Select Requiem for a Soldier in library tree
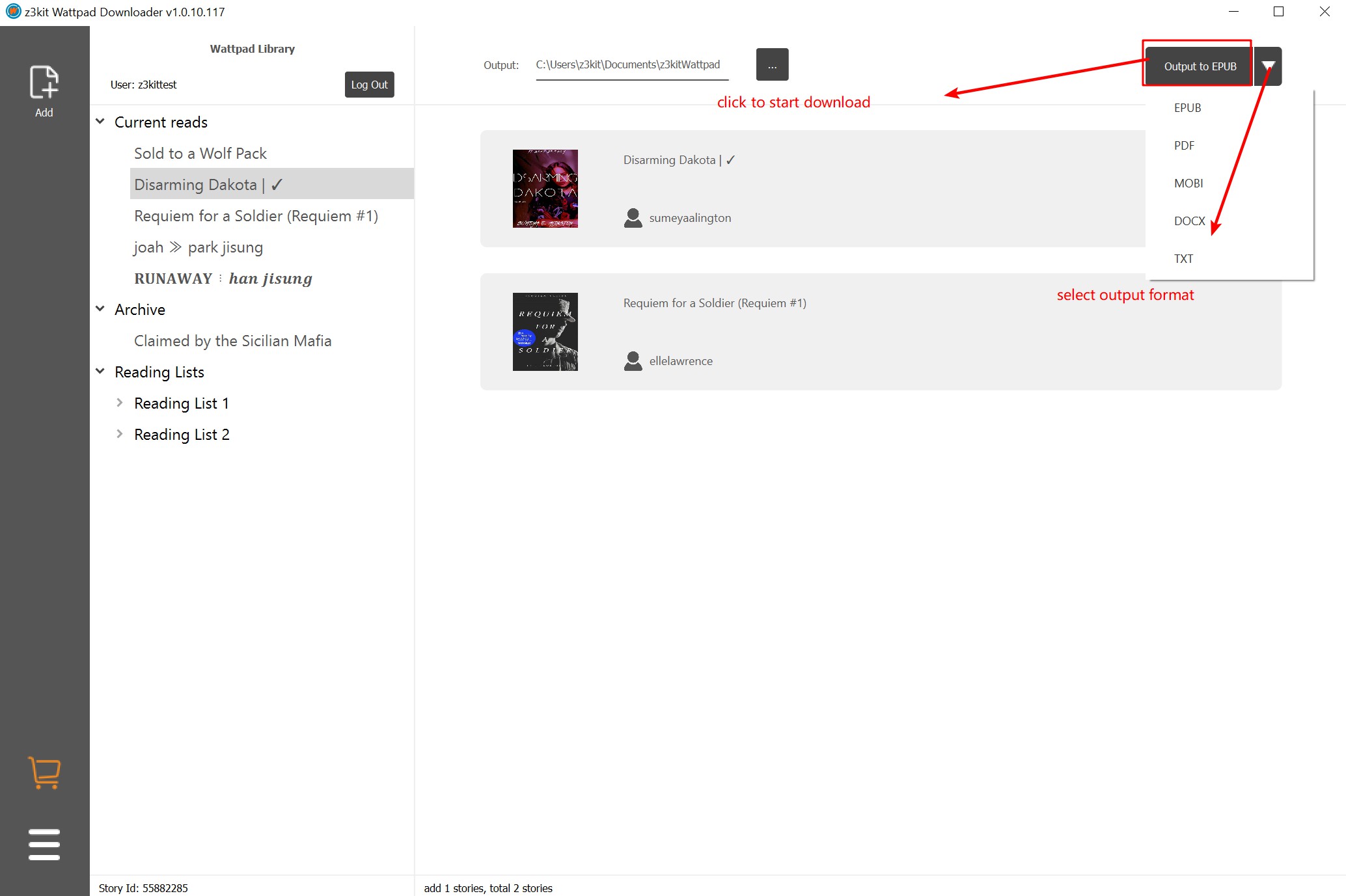1346x896 pixels. [256, 216]
